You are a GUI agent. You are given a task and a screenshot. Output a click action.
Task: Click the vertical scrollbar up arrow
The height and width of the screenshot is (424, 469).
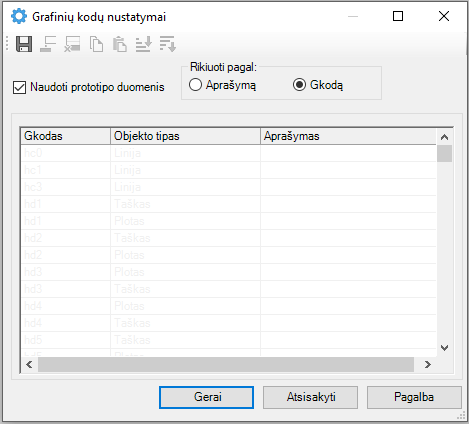click(x=444, y=137)
